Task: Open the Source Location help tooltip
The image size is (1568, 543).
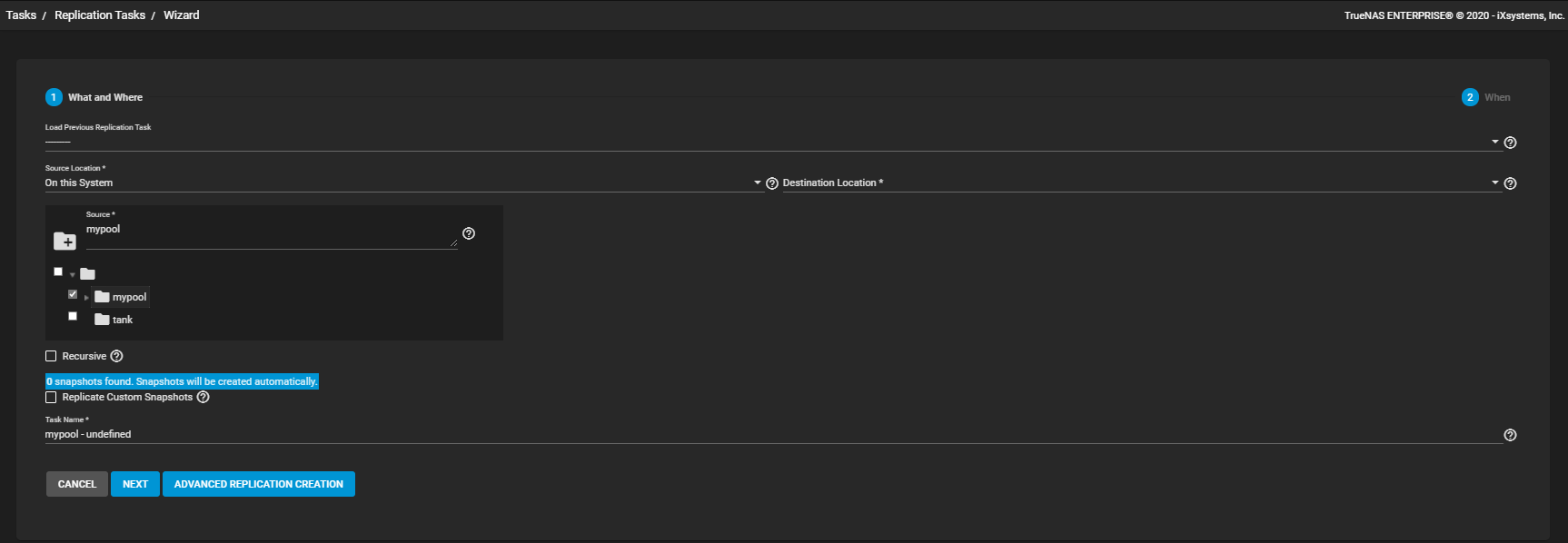Action: click(772, 183)
